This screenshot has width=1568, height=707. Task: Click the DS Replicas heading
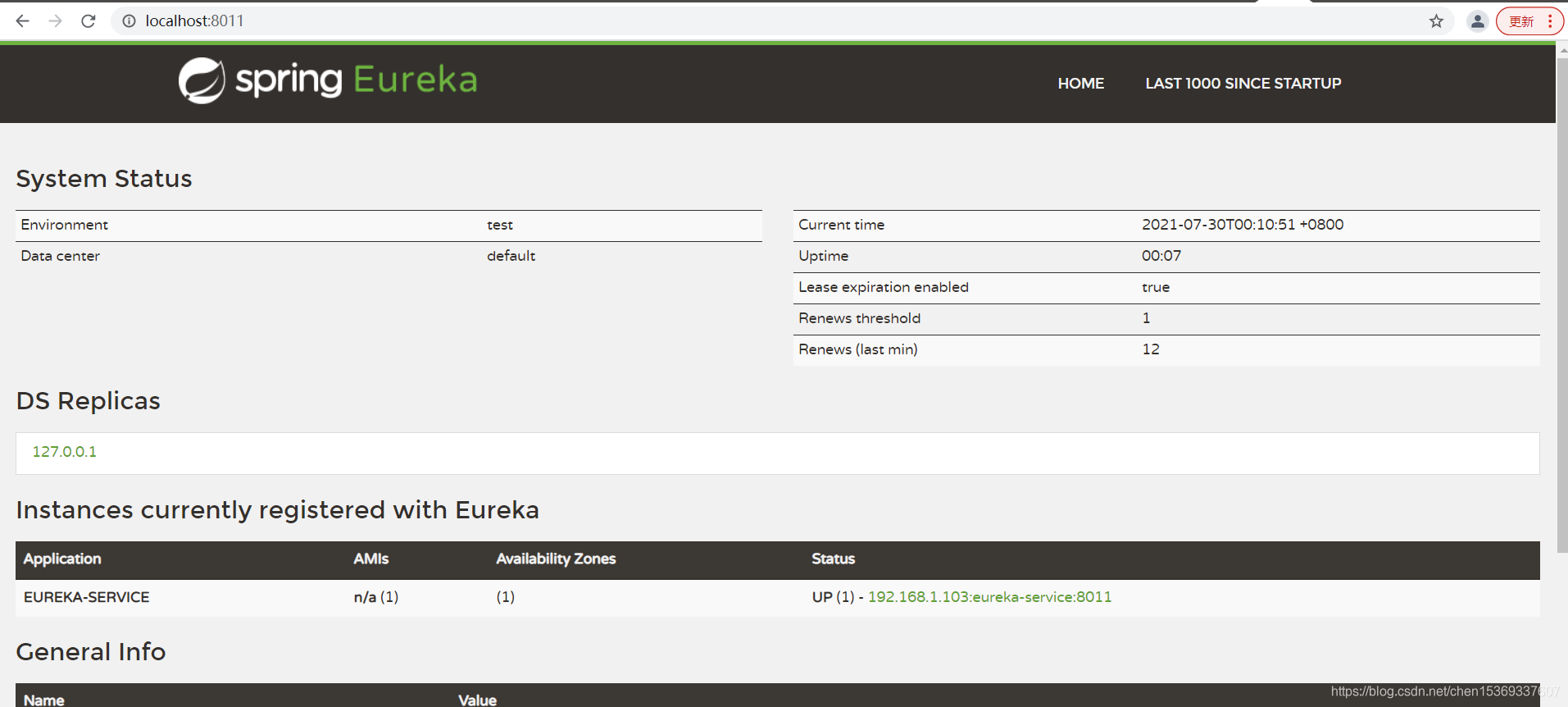click(x=89, y=401)
